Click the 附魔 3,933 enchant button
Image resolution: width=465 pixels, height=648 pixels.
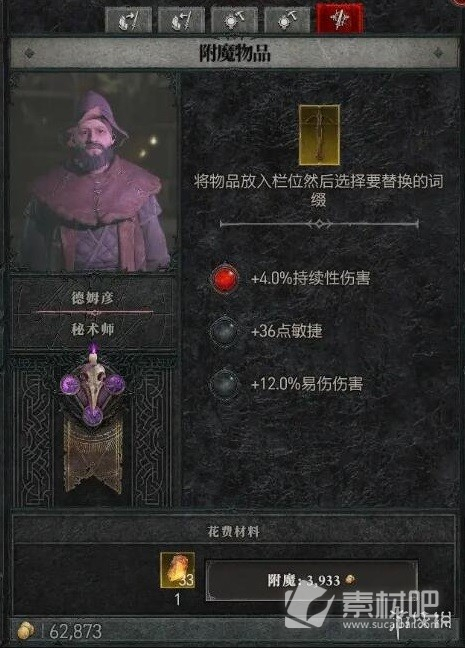tap(312, 580)
